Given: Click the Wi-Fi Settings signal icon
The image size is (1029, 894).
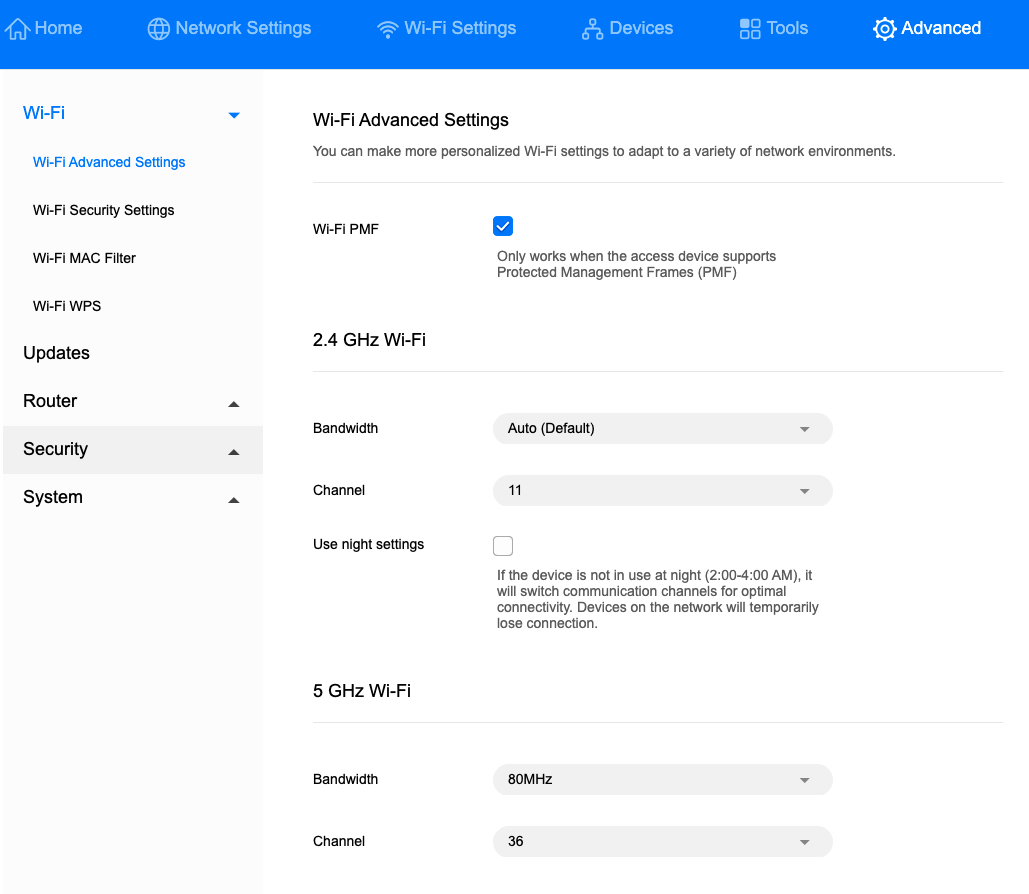Looking at the screenshot, I should pyautogui.click(x=388, y=29).
